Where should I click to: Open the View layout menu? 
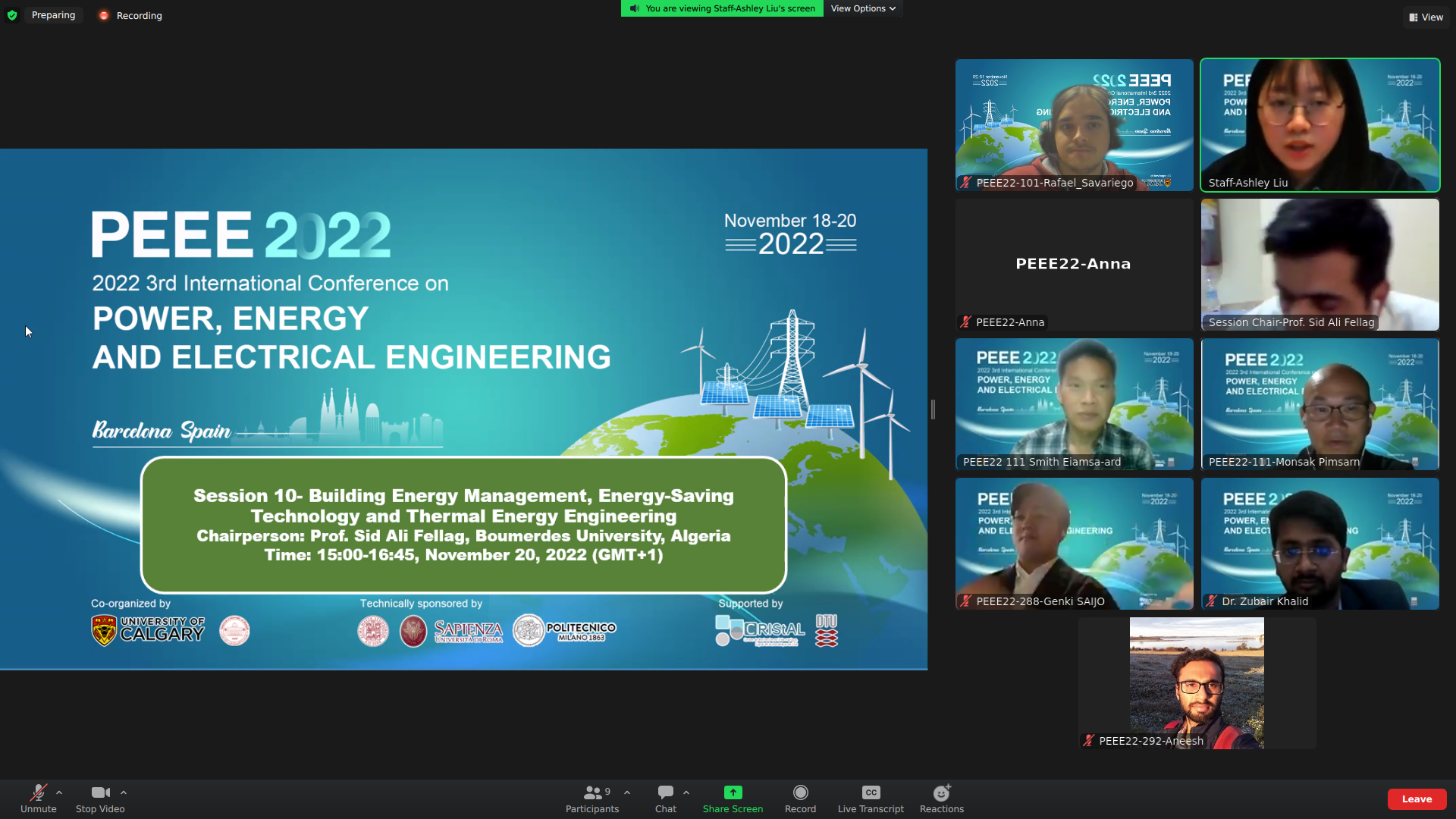[x=1426, y=17]
